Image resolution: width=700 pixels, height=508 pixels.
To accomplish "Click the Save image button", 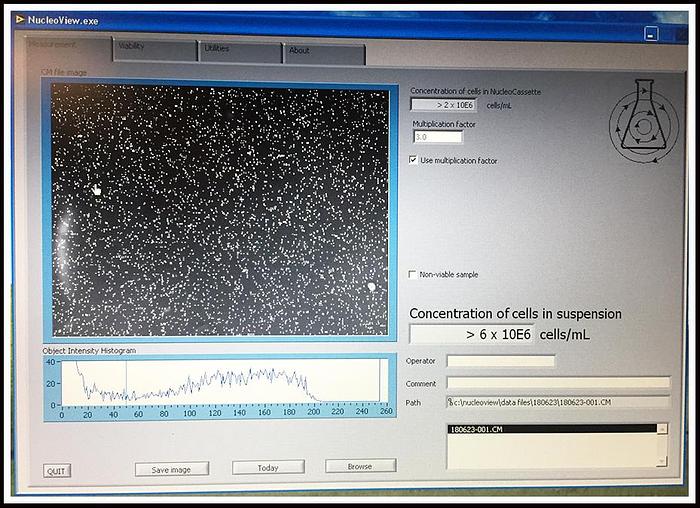I will [x=171, y=468].
